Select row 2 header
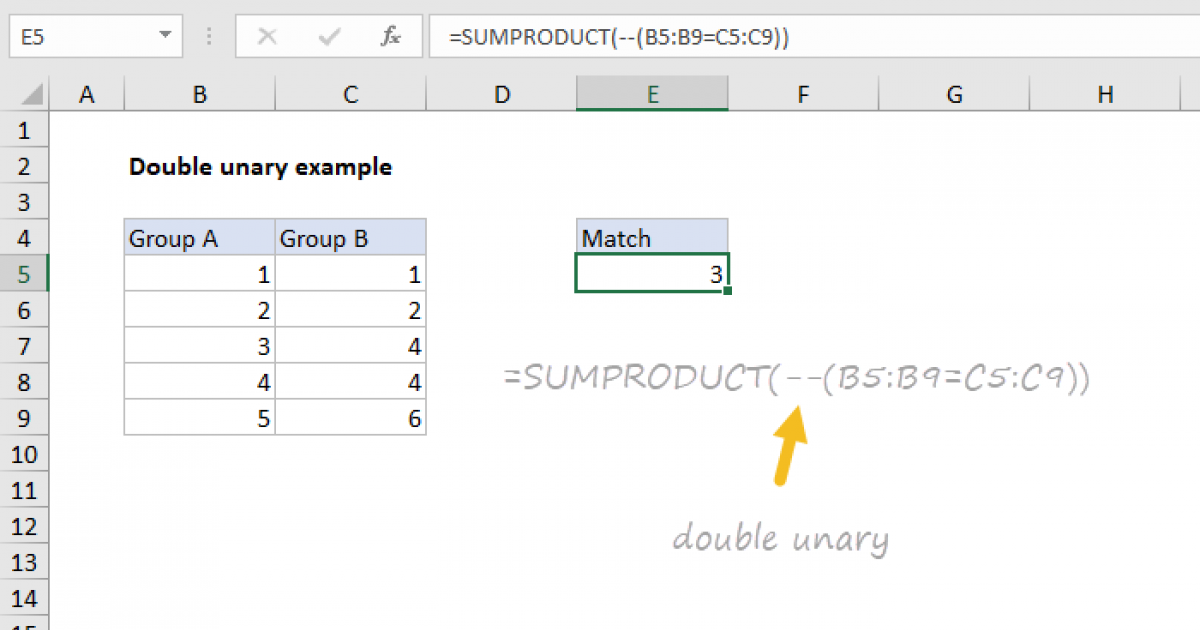 [25, 166]
